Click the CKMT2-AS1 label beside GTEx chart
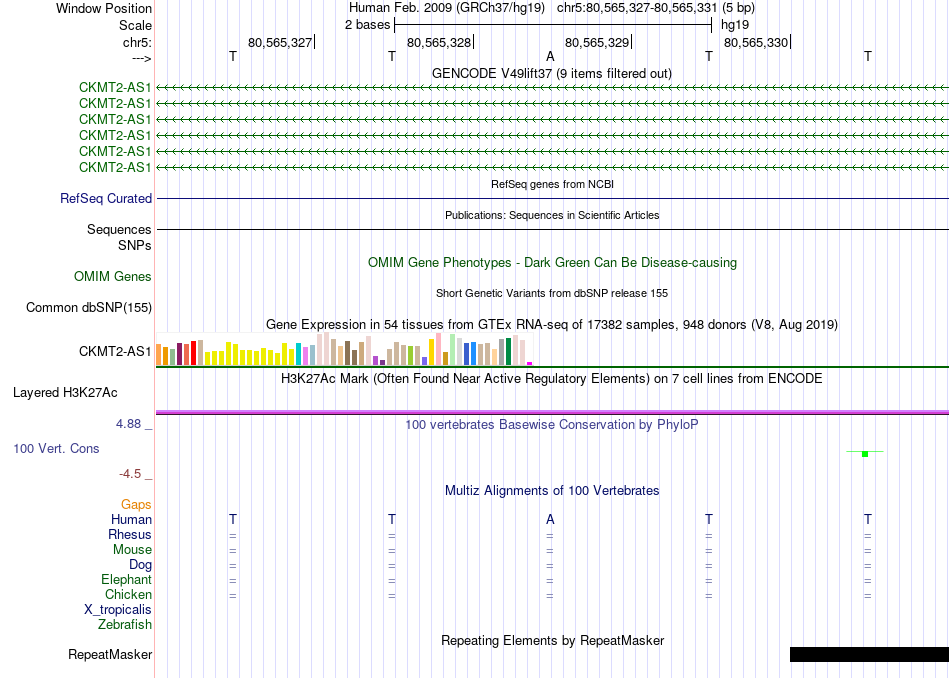The height and width of the screenshot is (678, 950). [x=115, y=351]
